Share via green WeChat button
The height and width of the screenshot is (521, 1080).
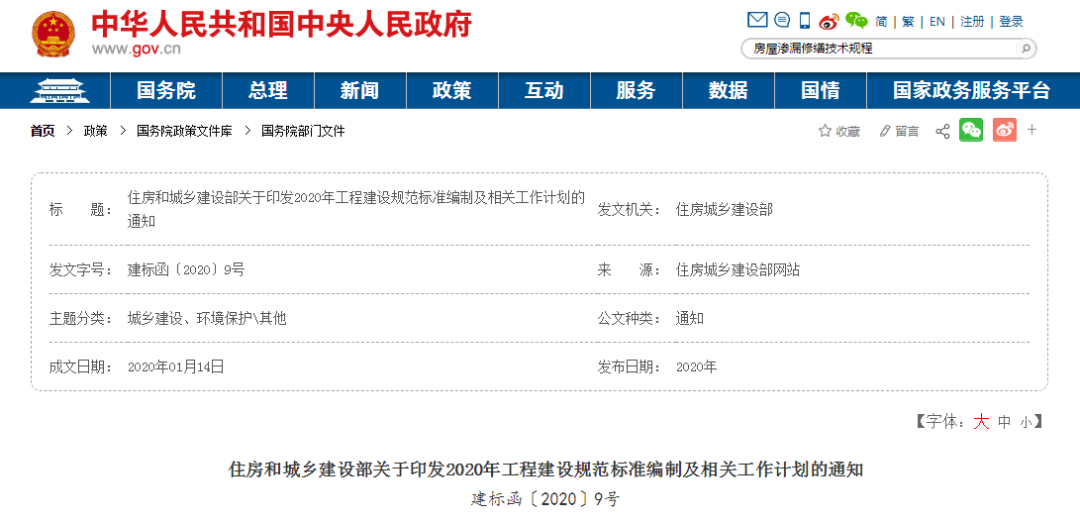pos(971,130)
